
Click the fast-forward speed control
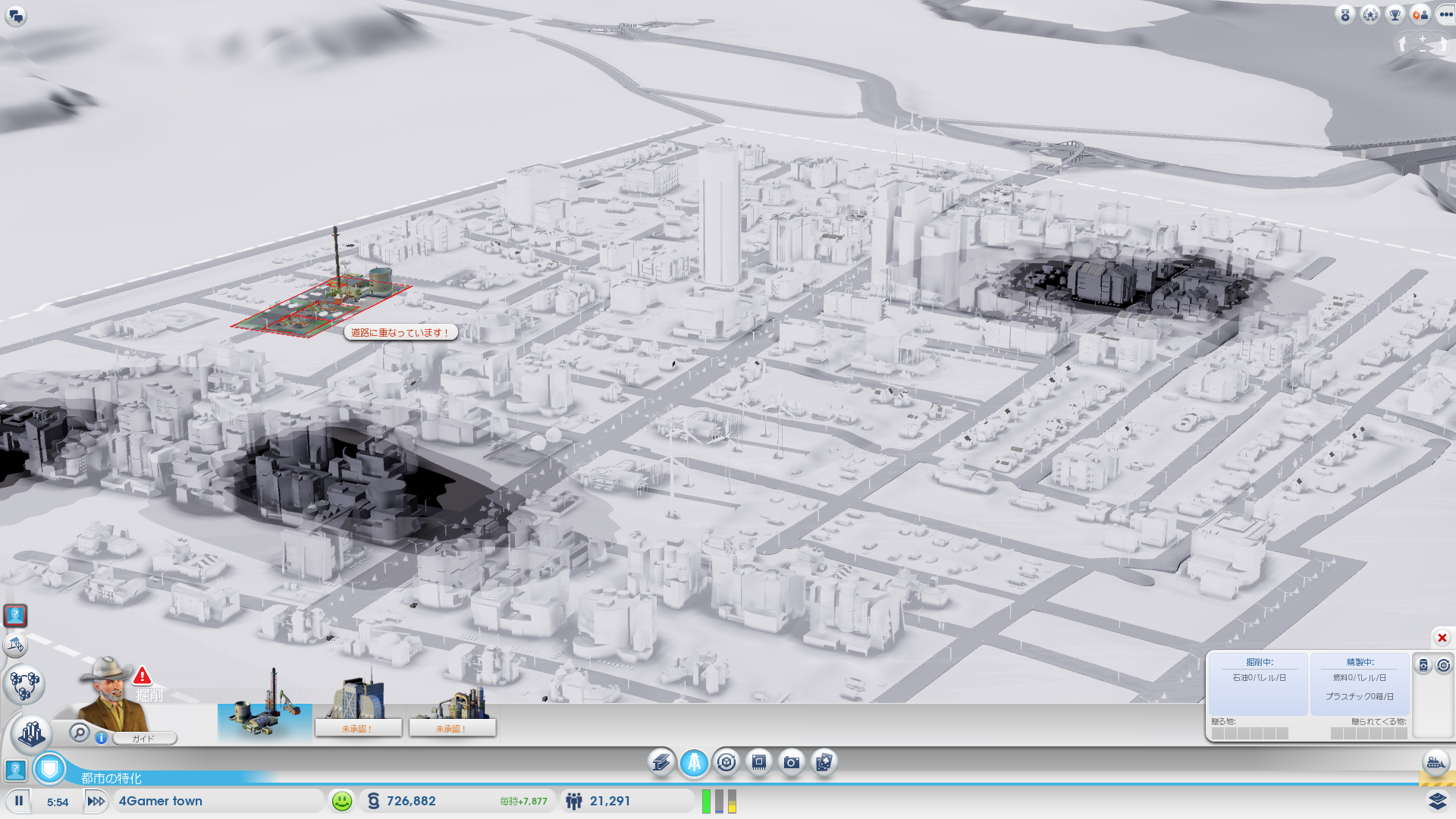pyautogui.click(x=96, y=801)
